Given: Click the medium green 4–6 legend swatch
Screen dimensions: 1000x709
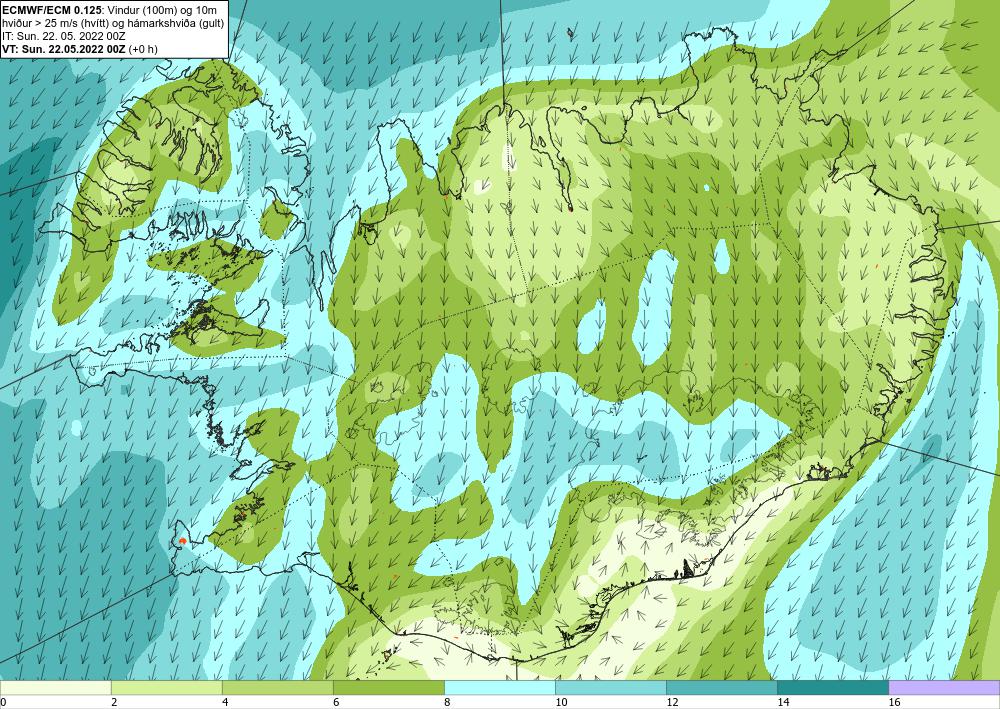Looking at the screenshot, I should 277,687.
